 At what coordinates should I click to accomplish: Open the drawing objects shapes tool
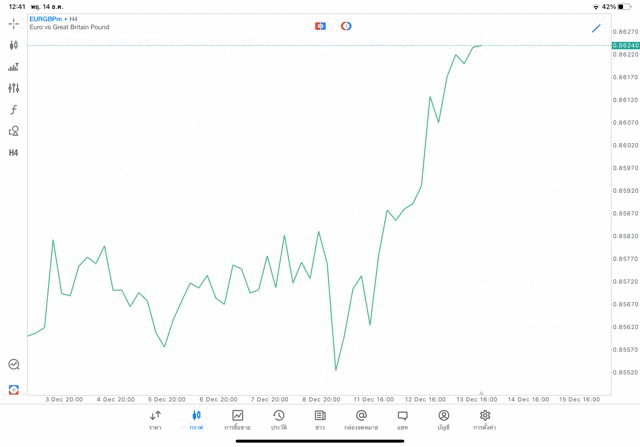tap(14, 131)
